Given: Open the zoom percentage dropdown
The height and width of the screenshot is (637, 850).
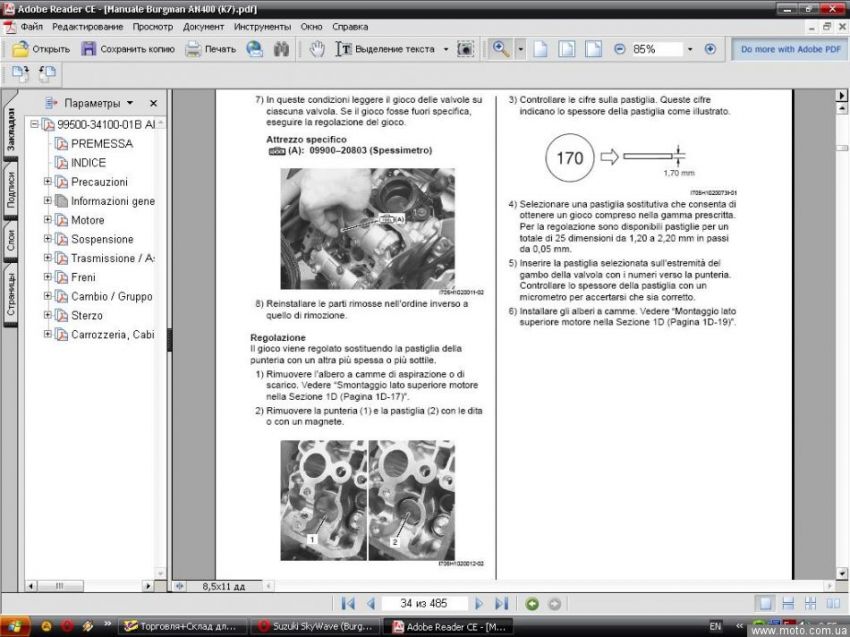Looking at the screenshot, I should click(690, 49).
